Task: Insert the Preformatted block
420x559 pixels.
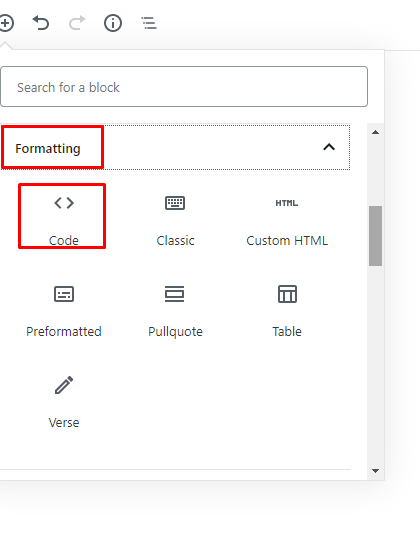Action: point(64,309)
